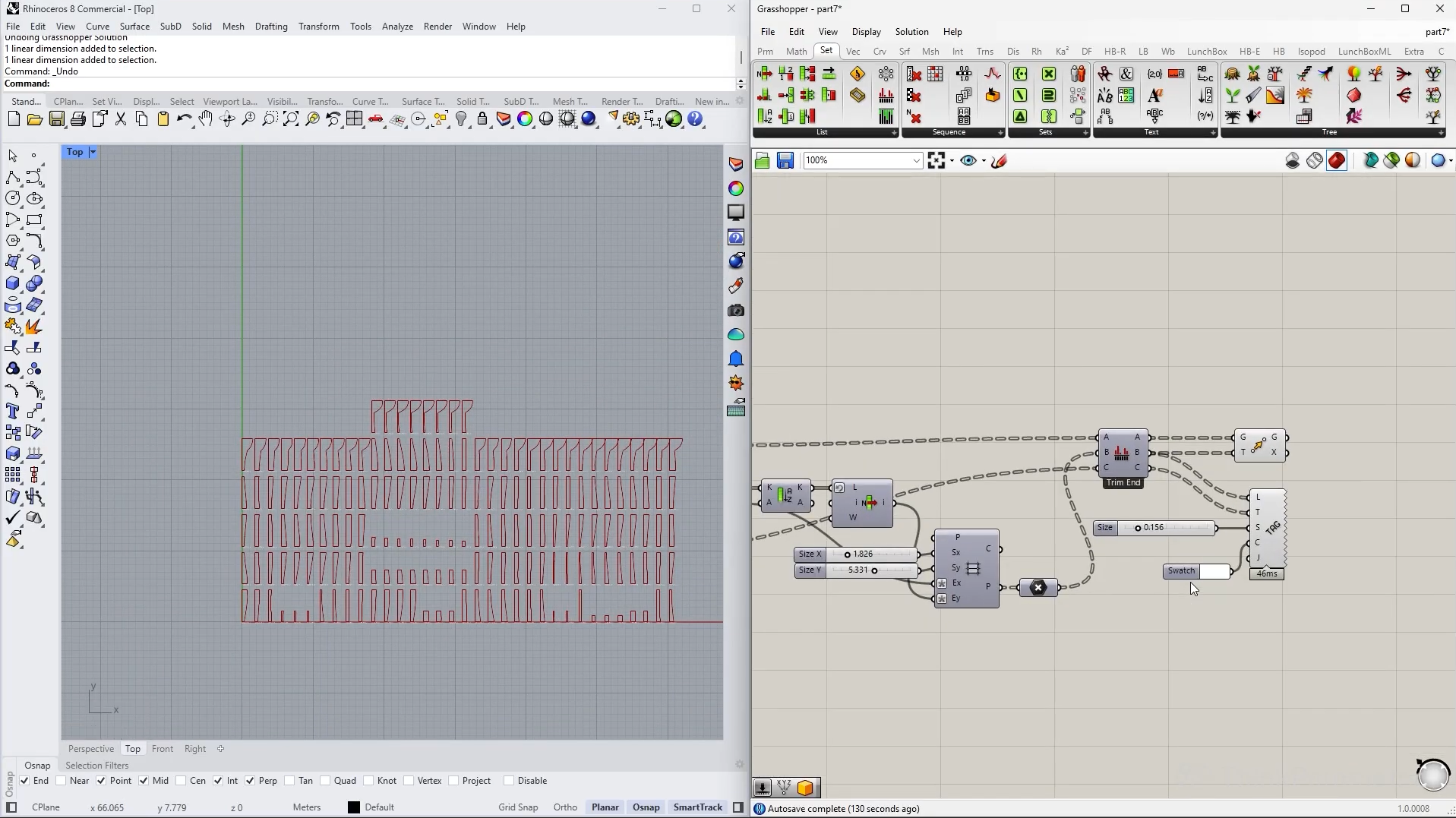Screen dimensions: 1456x818
Task: Open file icon in Grasshopper canvas toolbar
Action: pos(763,161)
